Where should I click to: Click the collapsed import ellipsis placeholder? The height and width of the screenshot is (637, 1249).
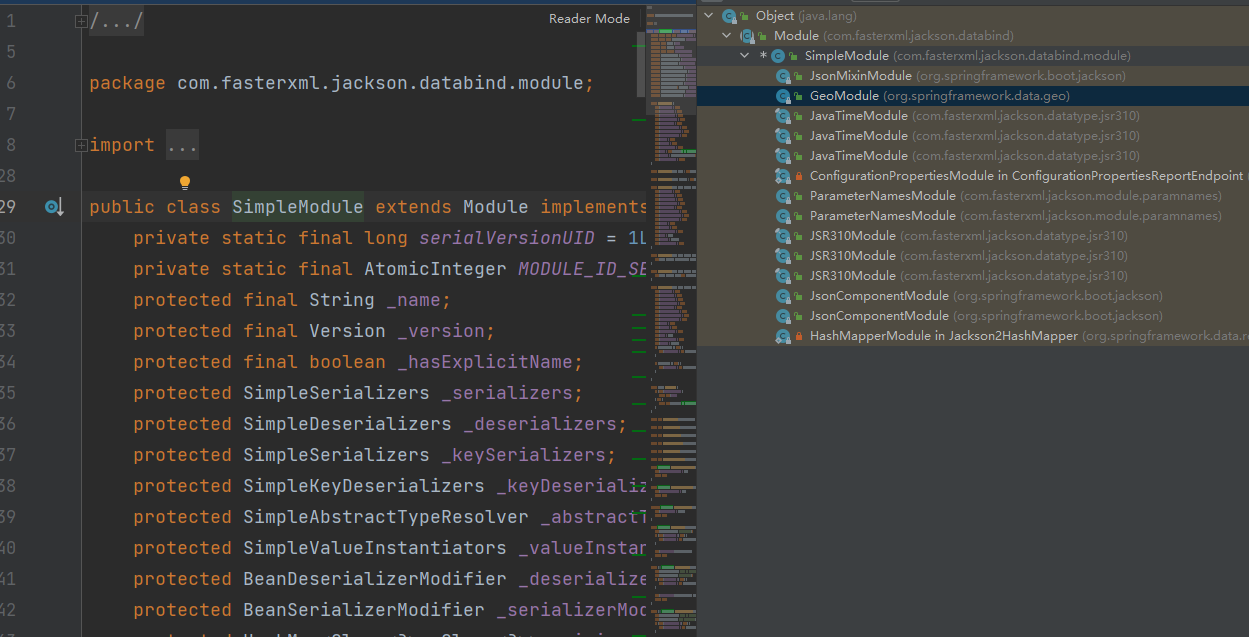pyautogui.click(x=183, y=146)
